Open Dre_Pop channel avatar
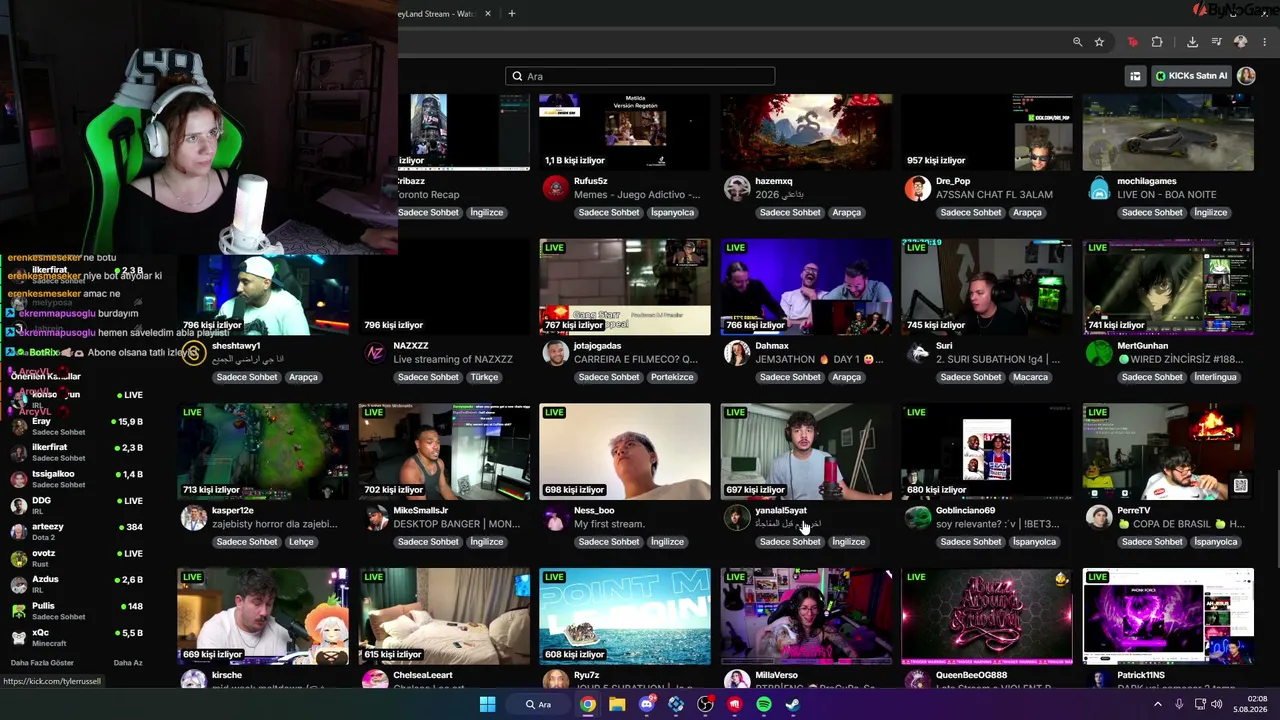 click(917, 188)
